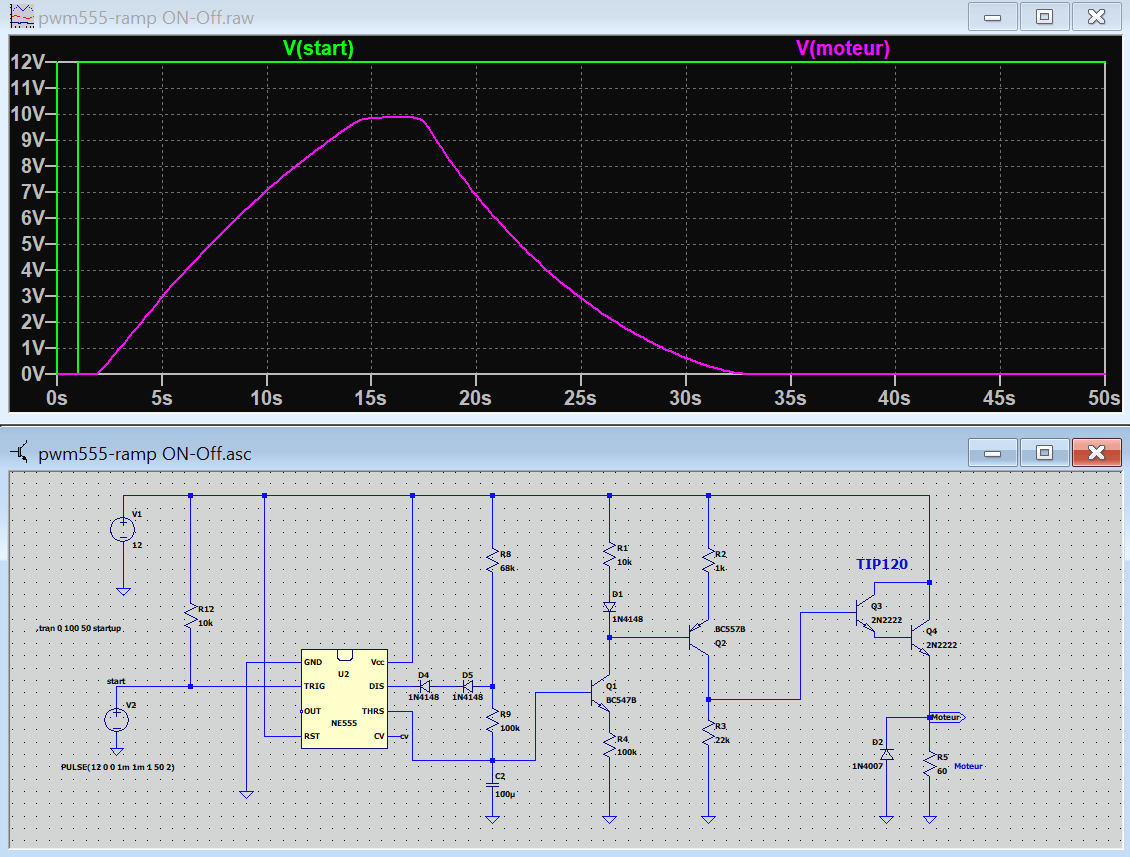Image resolution: width=1130 pixels, height=857 pixels.
Task: Click the PULSE(12 0 0 1m 1m 1 50 2) text
Action: point(117,767)
